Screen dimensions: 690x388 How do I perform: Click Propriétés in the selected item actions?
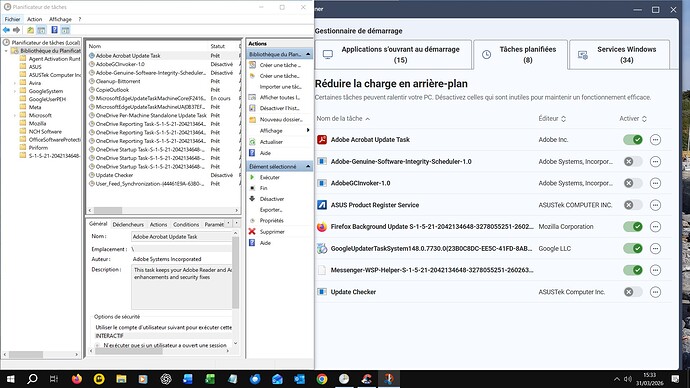point(272,220)
